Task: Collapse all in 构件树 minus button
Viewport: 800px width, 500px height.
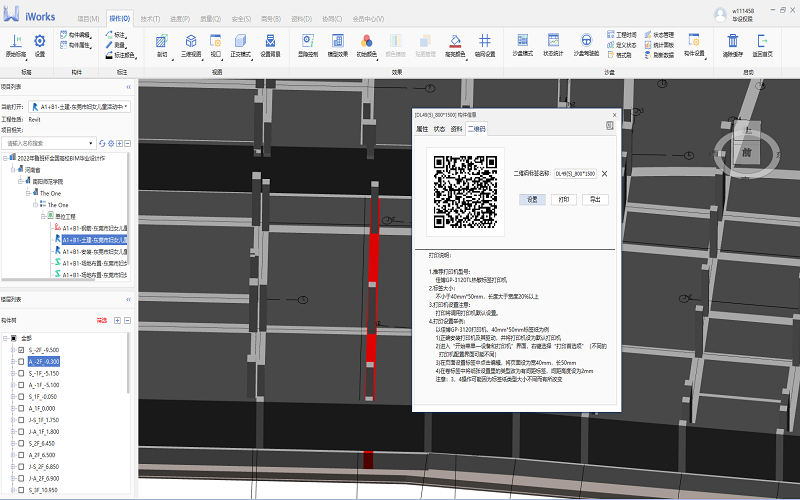Action: [128, 320]
